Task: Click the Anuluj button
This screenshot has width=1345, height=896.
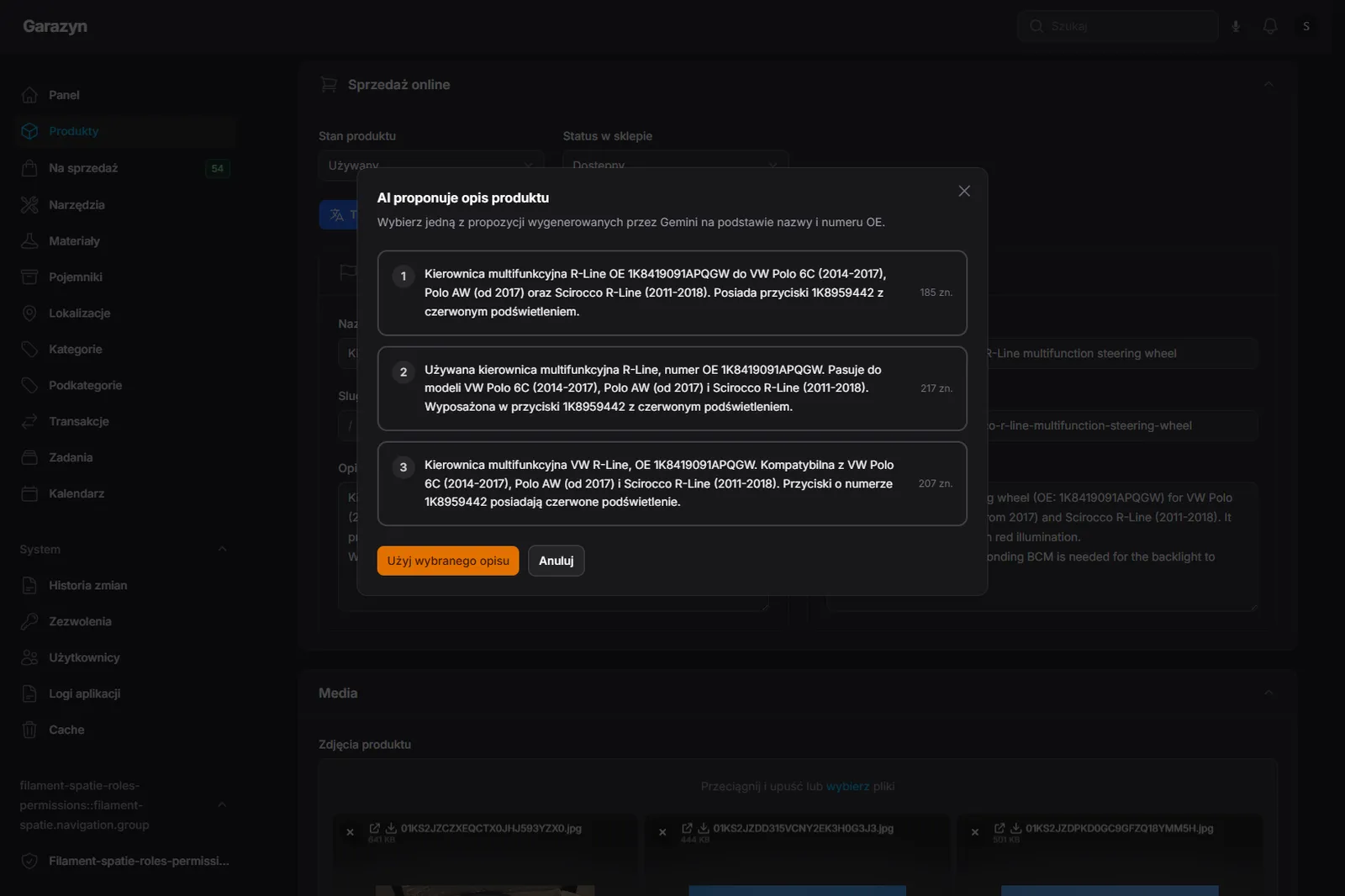Action: pos(556,561)
